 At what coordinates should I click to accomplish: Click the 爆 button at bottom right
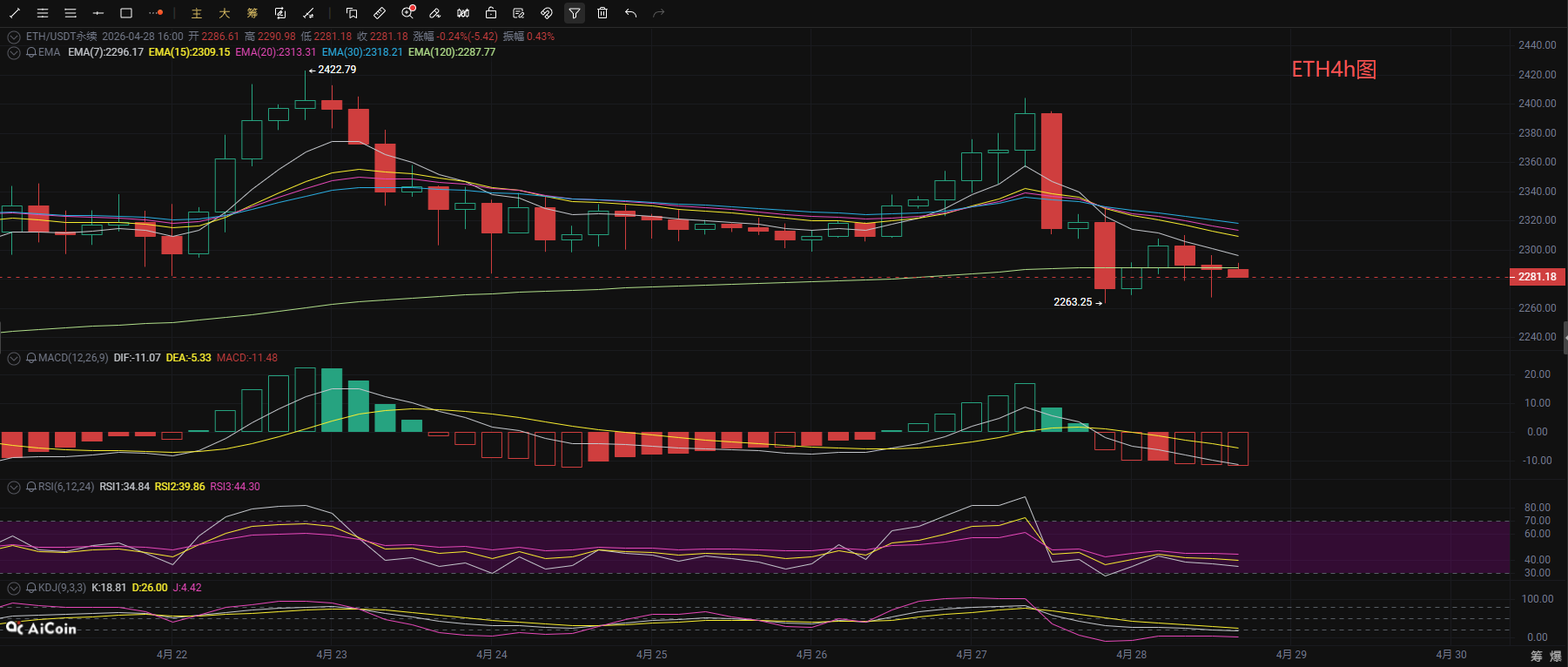coord(1556,656)
